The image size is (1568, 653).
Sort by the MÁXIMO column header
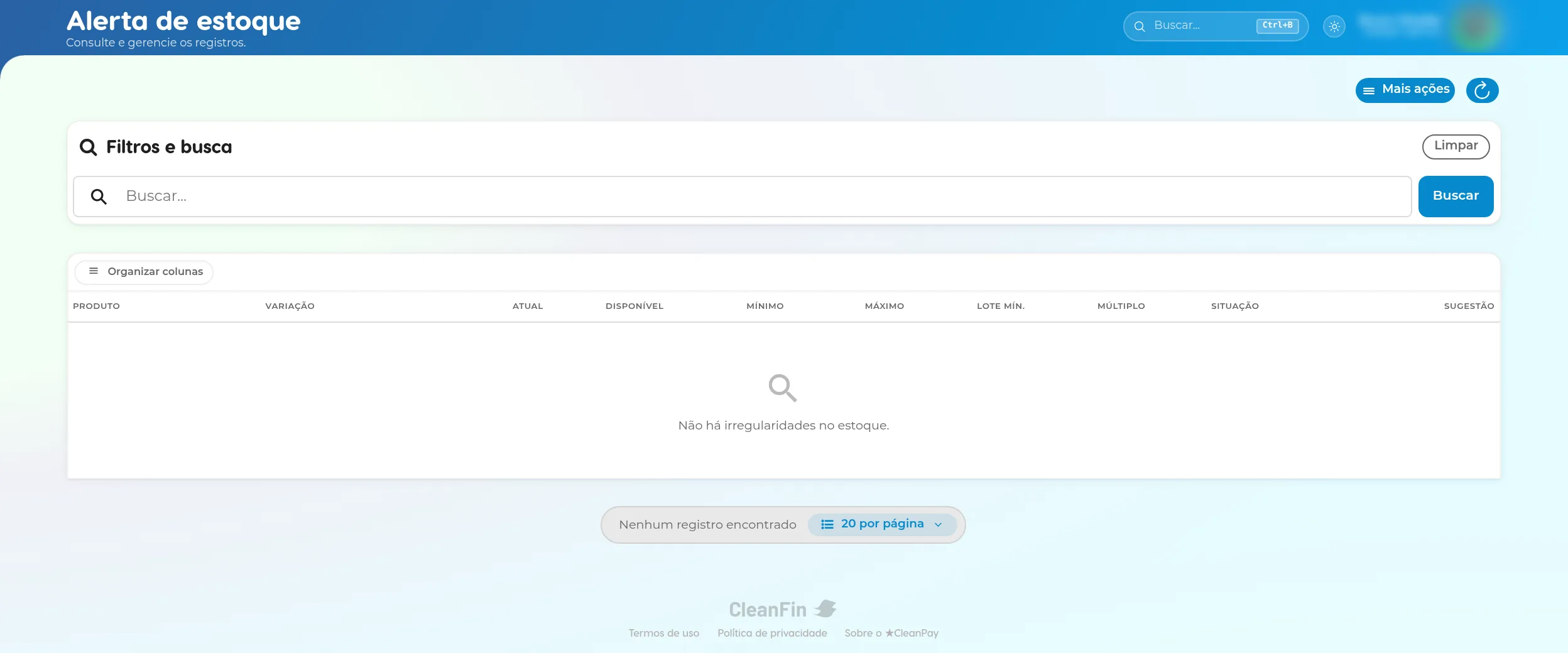(x=885, y=306)
